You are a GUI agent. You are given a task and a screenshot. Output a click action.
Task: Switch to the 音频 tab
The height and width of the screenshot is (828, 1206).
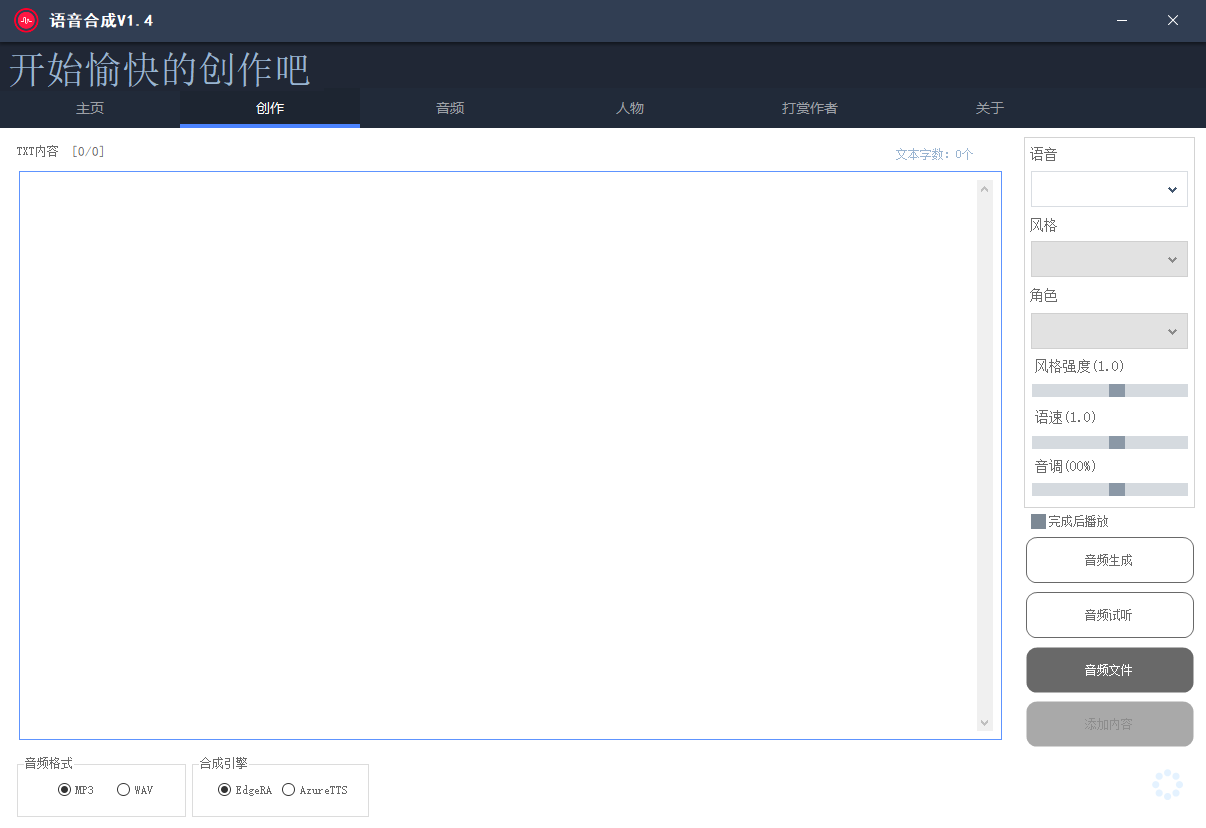[x=450, y=108]
